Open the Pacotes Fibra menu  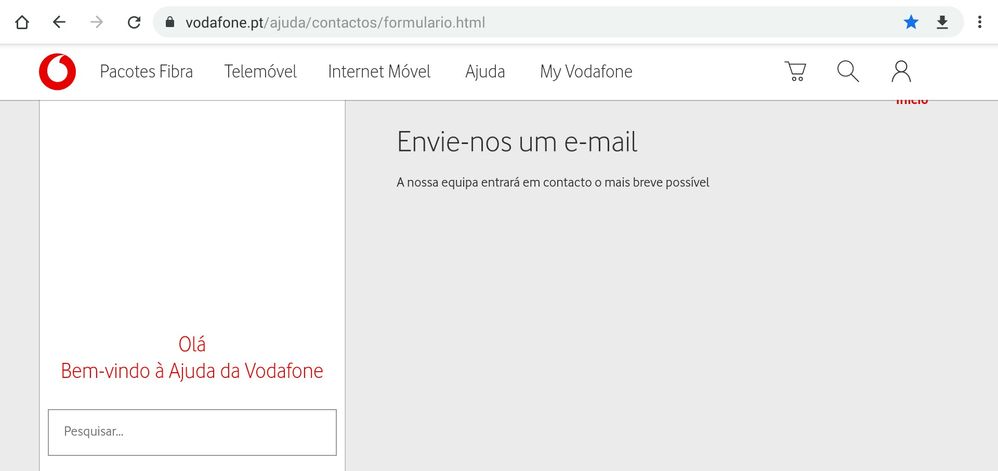146,72
